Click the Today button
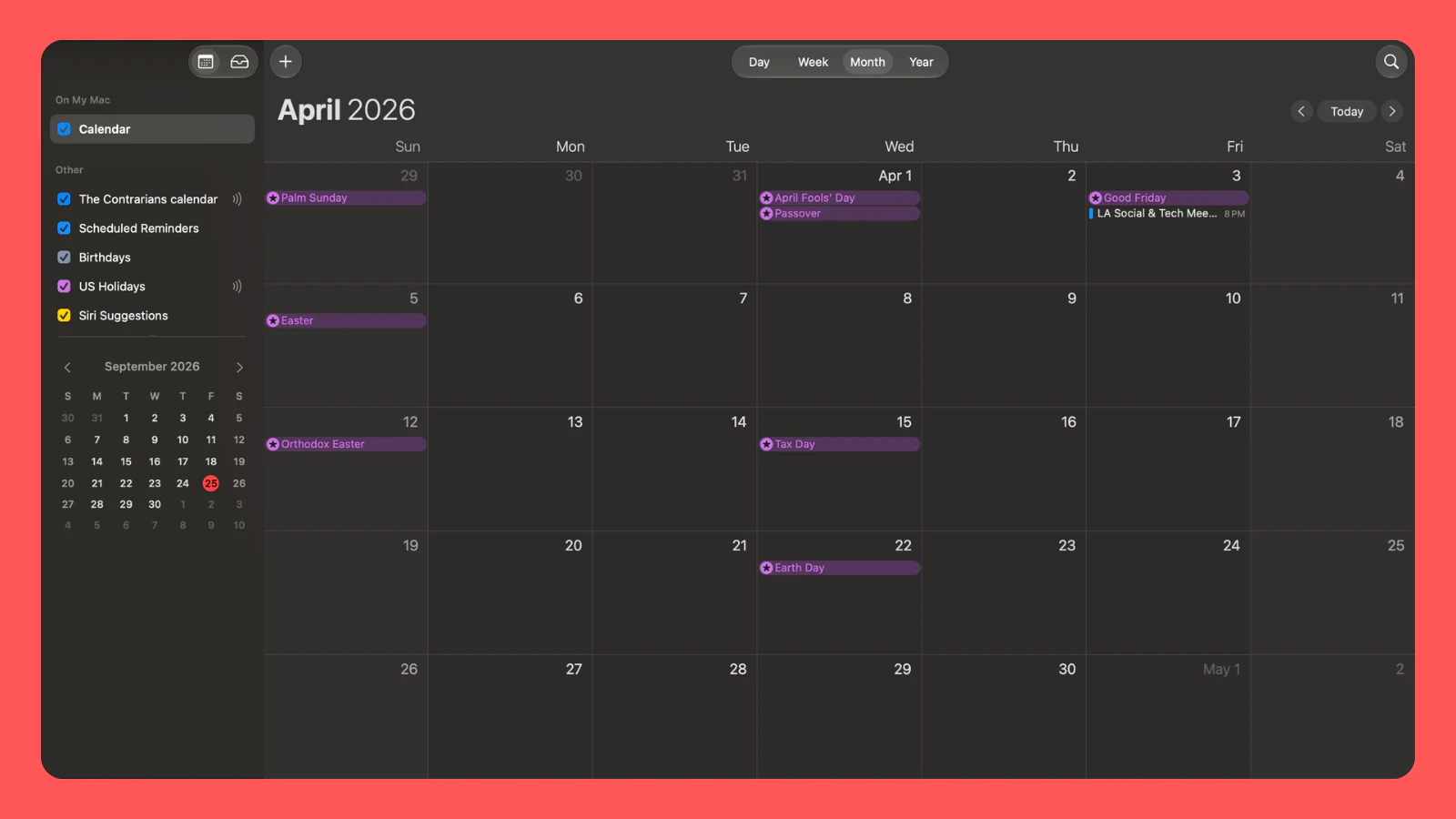The width and height of the screenshot is (1456, 819). click(1347, 111)
